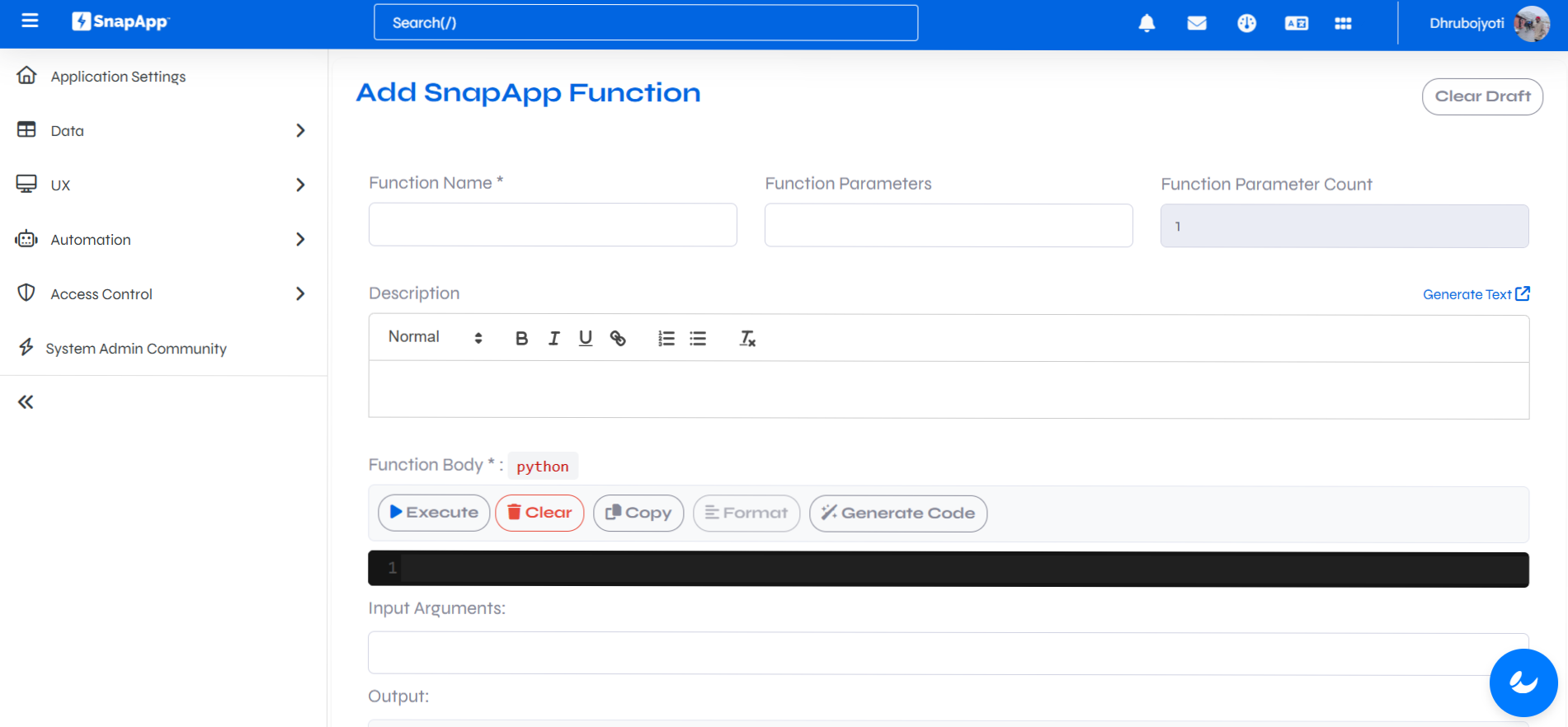Open the language translation icon
Image resolution: width=1568 pixels, height=727 pixels.
point(1297,23)
